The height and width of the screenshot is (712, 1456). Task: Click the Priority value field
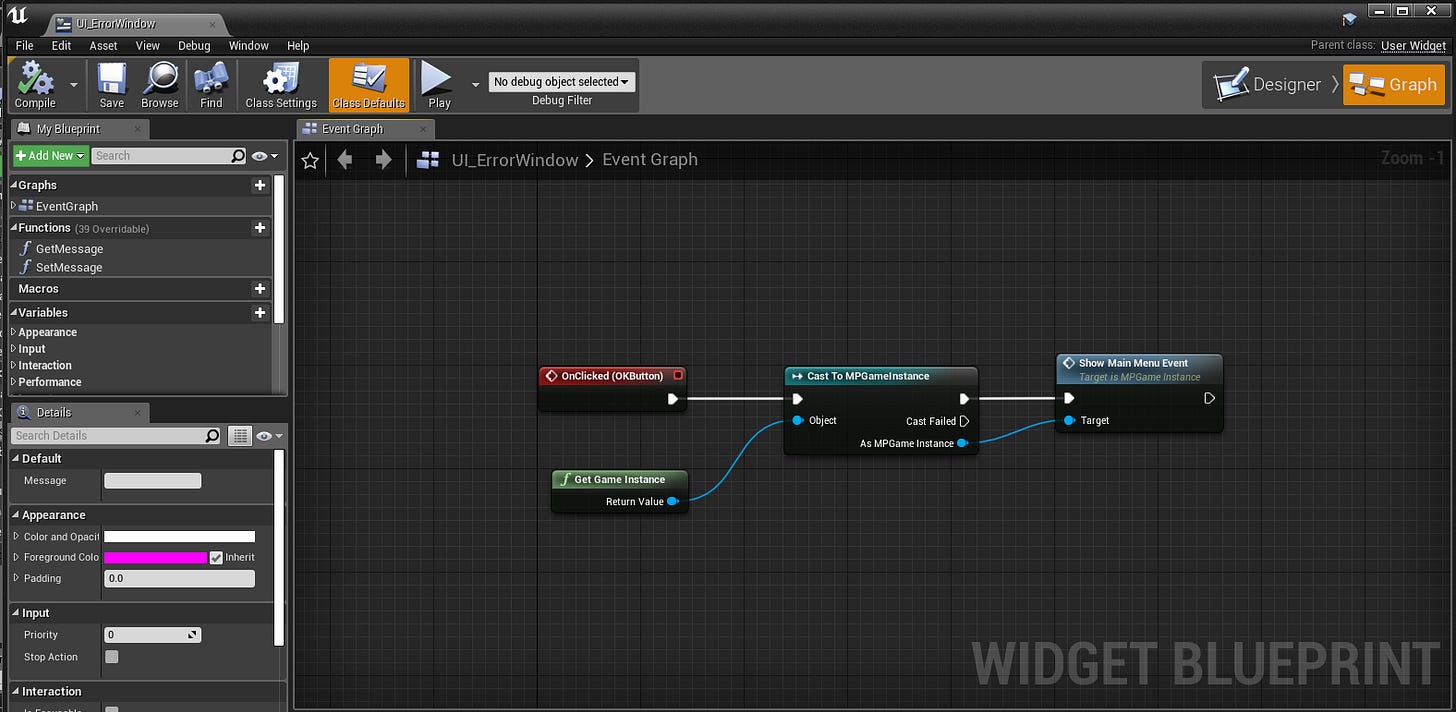coord(153,635)
